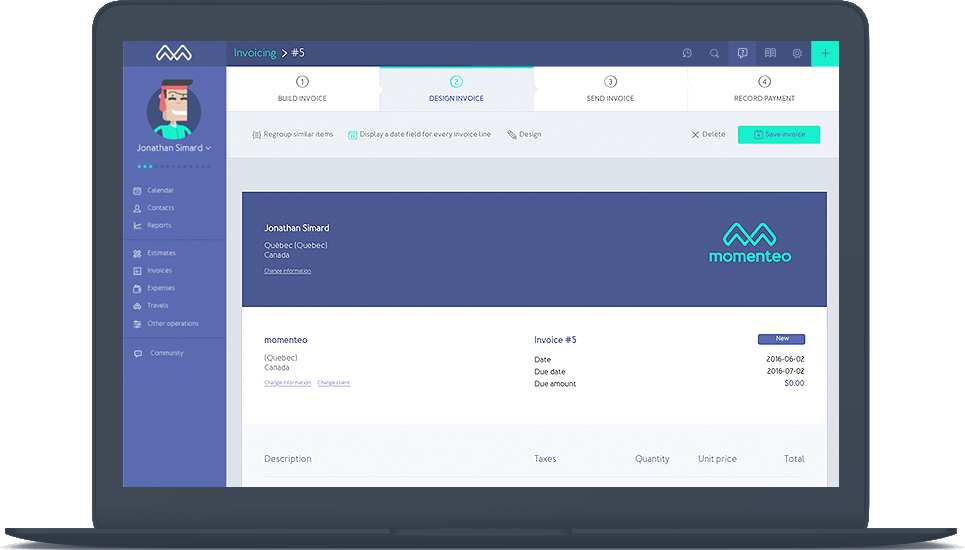Click the green plus add button
The height and width of the screenshot is (550, 965).
[x=825, y=54]
